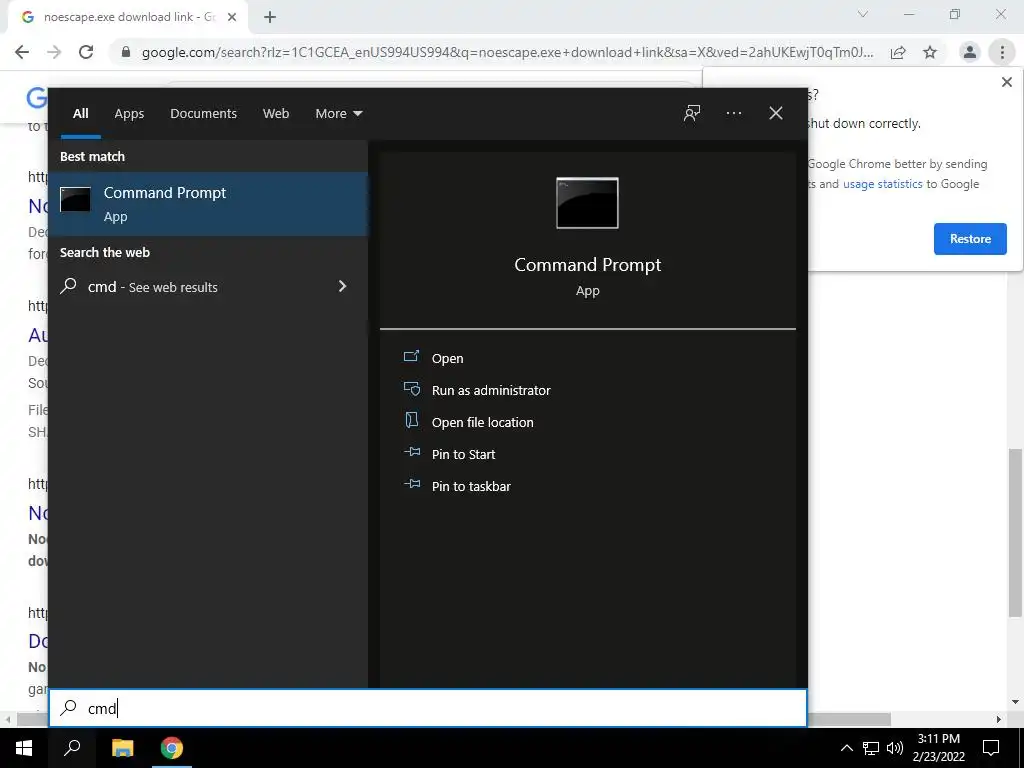Open a new Chrome tab
Viewport: 1024px width, 768px height.
[x=270, y=17]
